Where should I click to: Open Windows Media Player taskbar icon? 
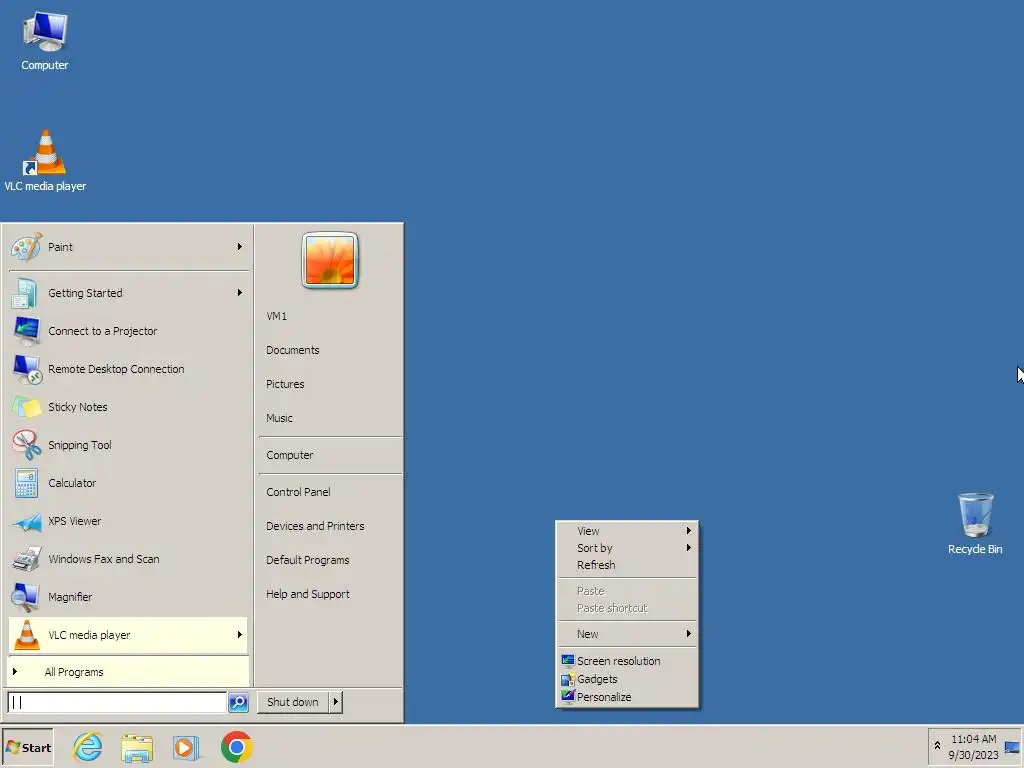(x=186, y=747)
